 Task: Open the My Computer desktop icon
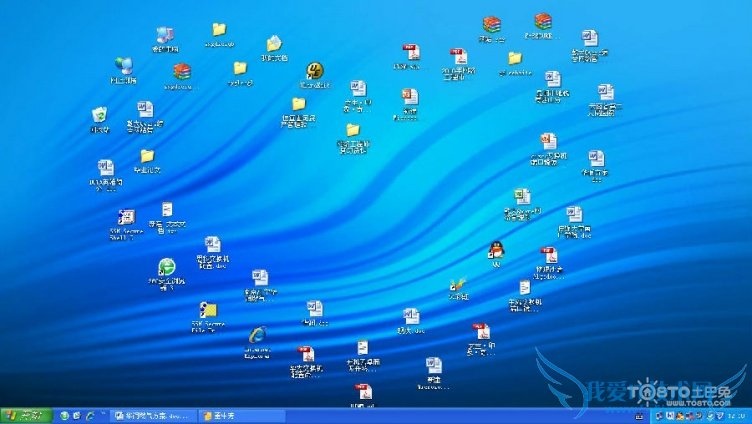[x=165, y=38]
